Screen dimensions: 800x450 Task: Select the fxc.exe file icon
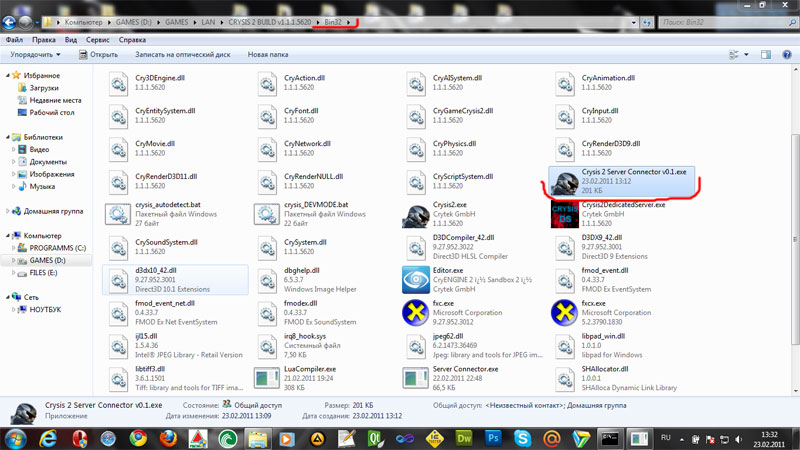coord(416,311)
